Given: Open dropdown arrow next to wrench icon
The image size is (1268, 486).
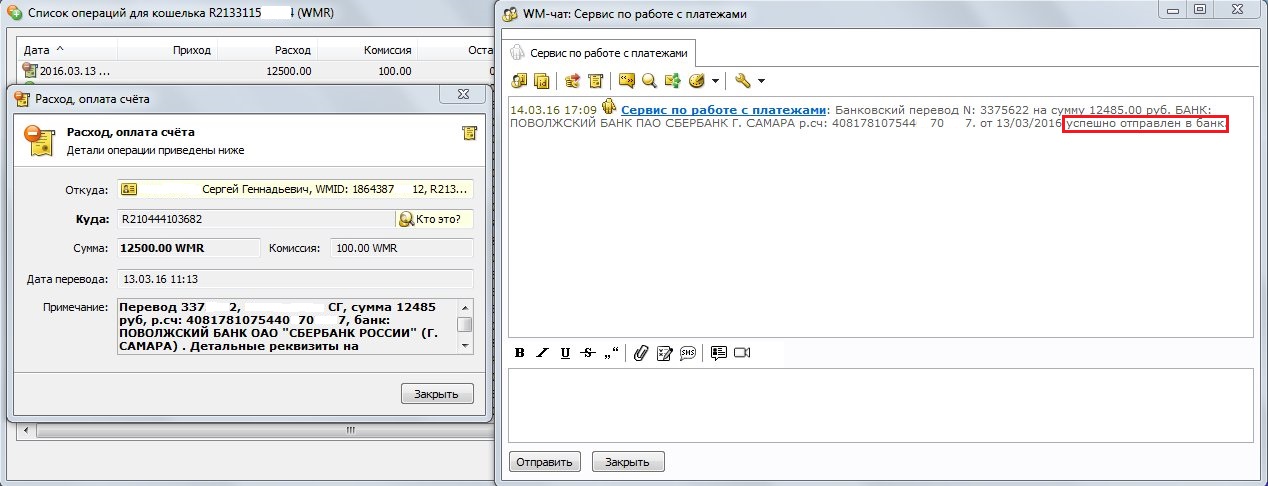Looking at the screenshot, I should tap(761, 81).
